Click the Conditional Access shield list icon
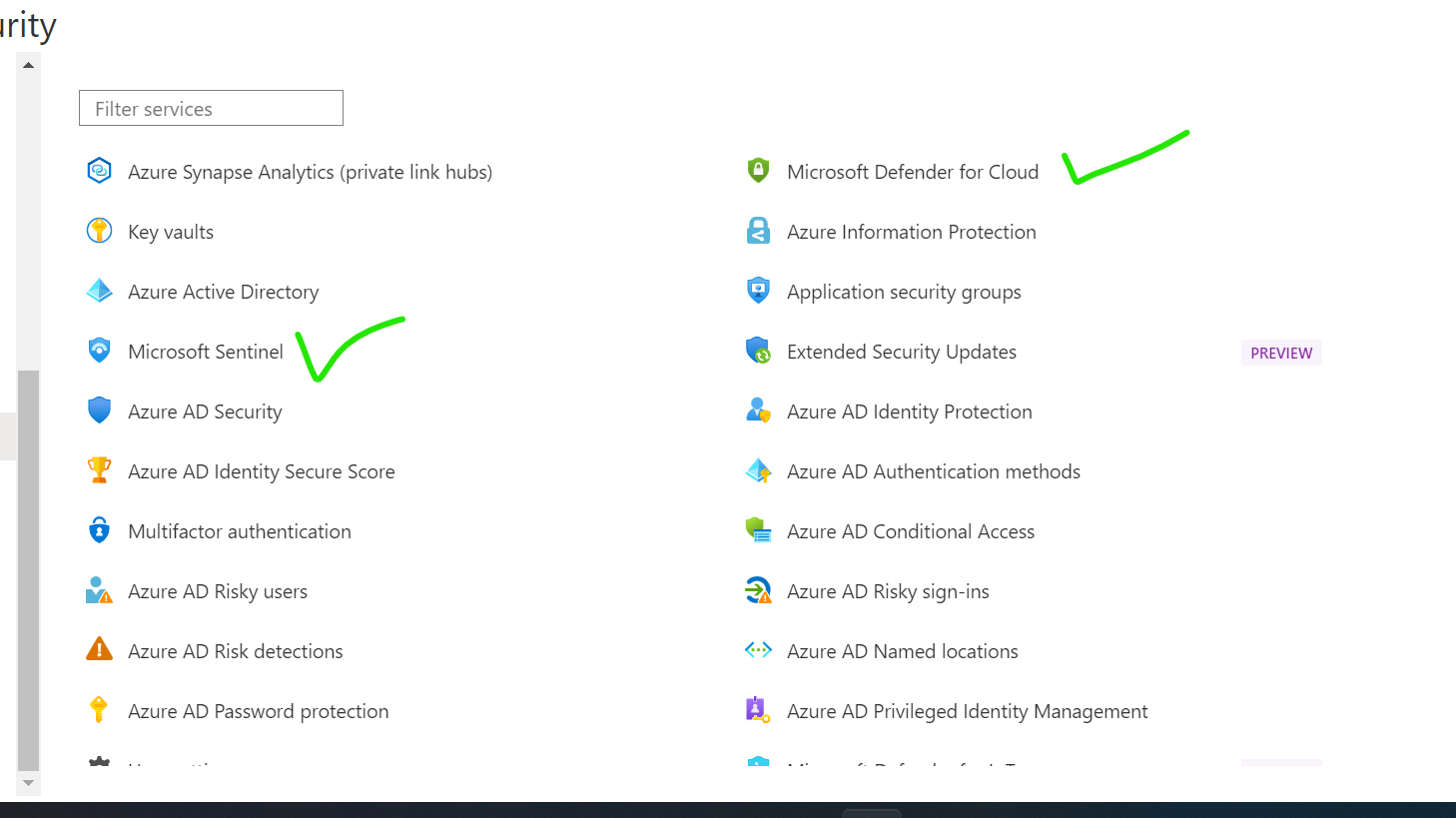Image resolution: width=1456 pixels, height=818 pixels. (758, 530)
